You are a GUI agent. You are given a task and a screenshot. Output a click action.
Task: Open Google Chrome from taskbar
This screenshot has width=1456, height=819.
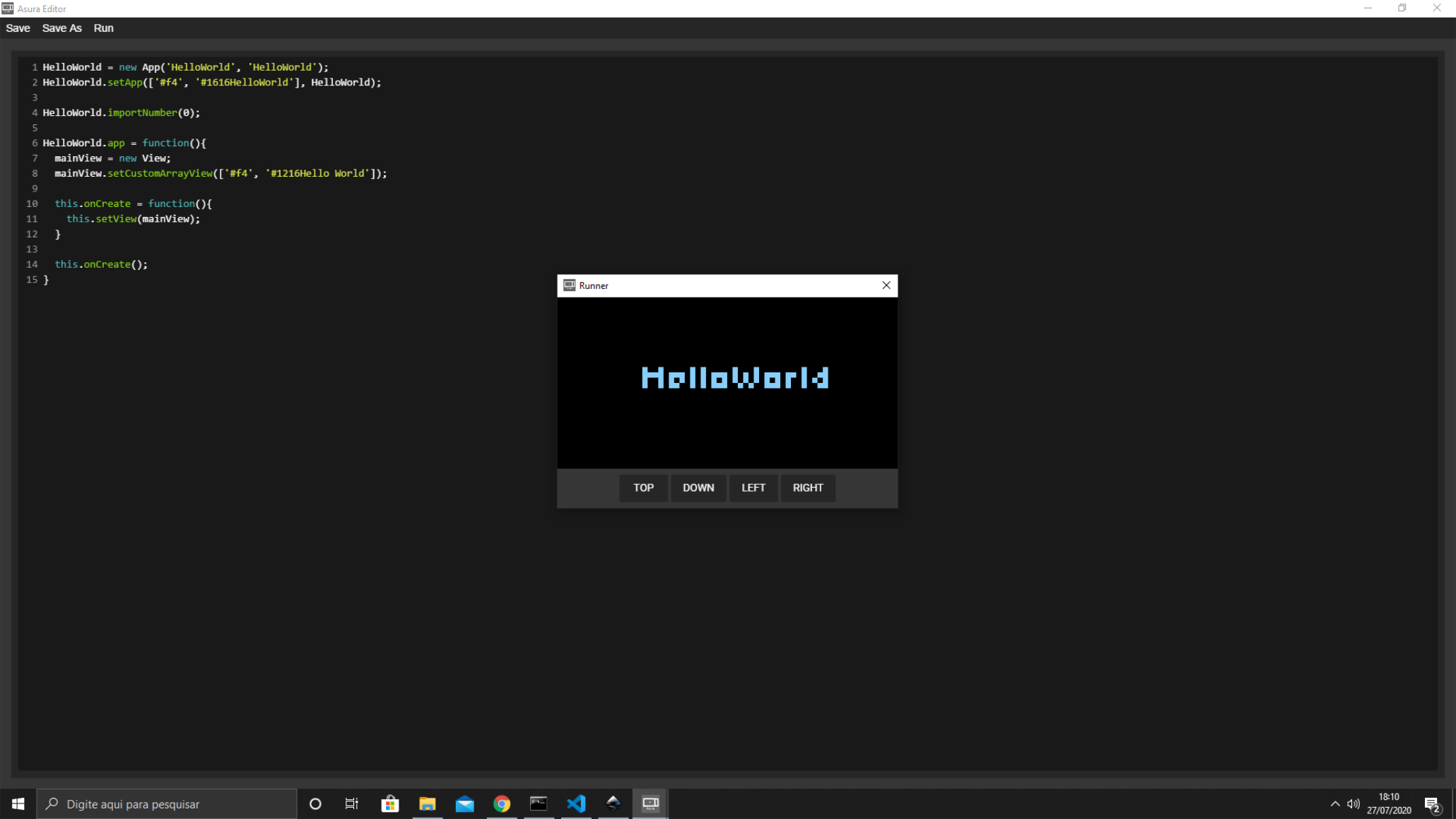(x=502, y=803)
